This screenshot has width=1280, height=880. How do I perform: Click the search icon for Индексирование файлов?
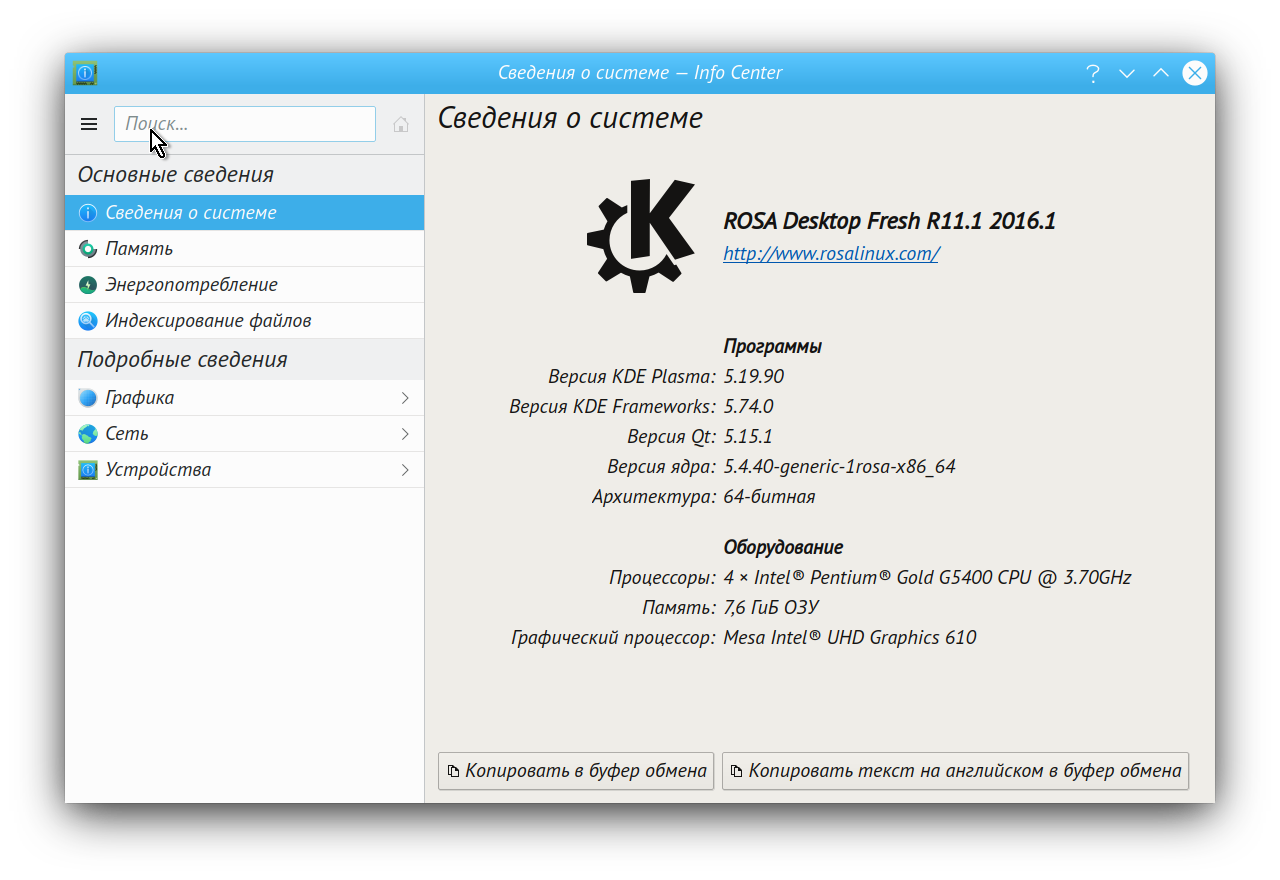(x=88, y=321)
